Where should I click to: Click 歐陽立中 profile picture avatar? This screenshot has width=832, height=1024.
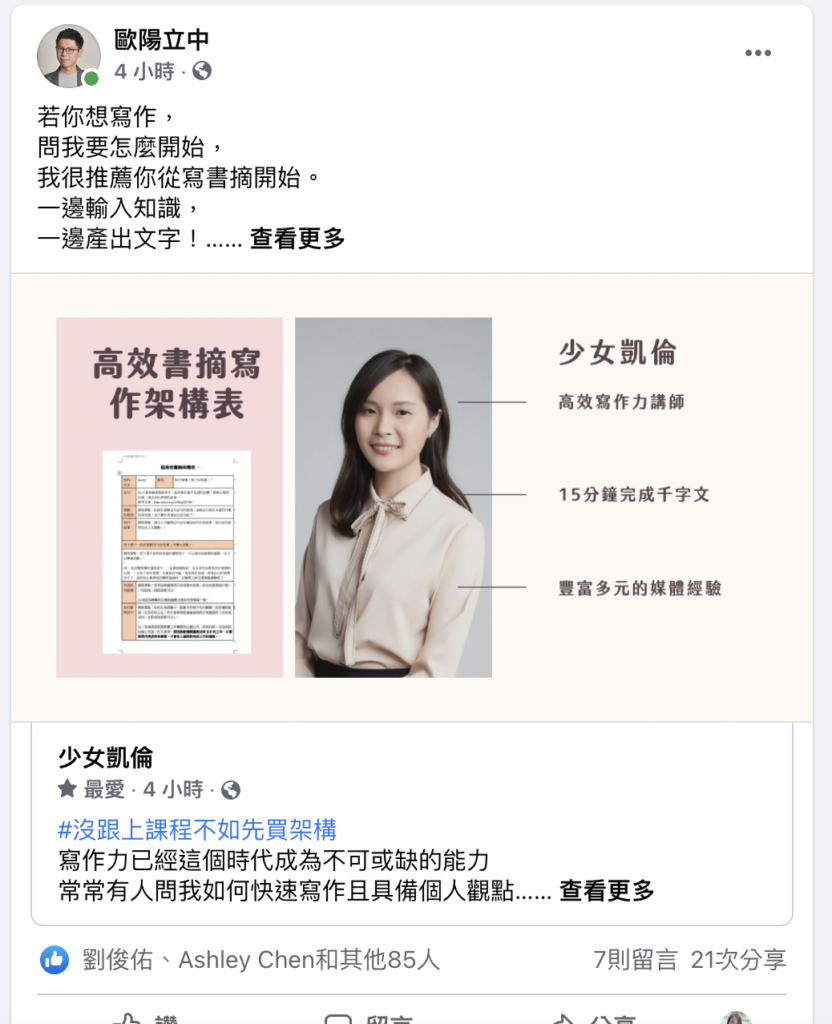click(69, 56)
